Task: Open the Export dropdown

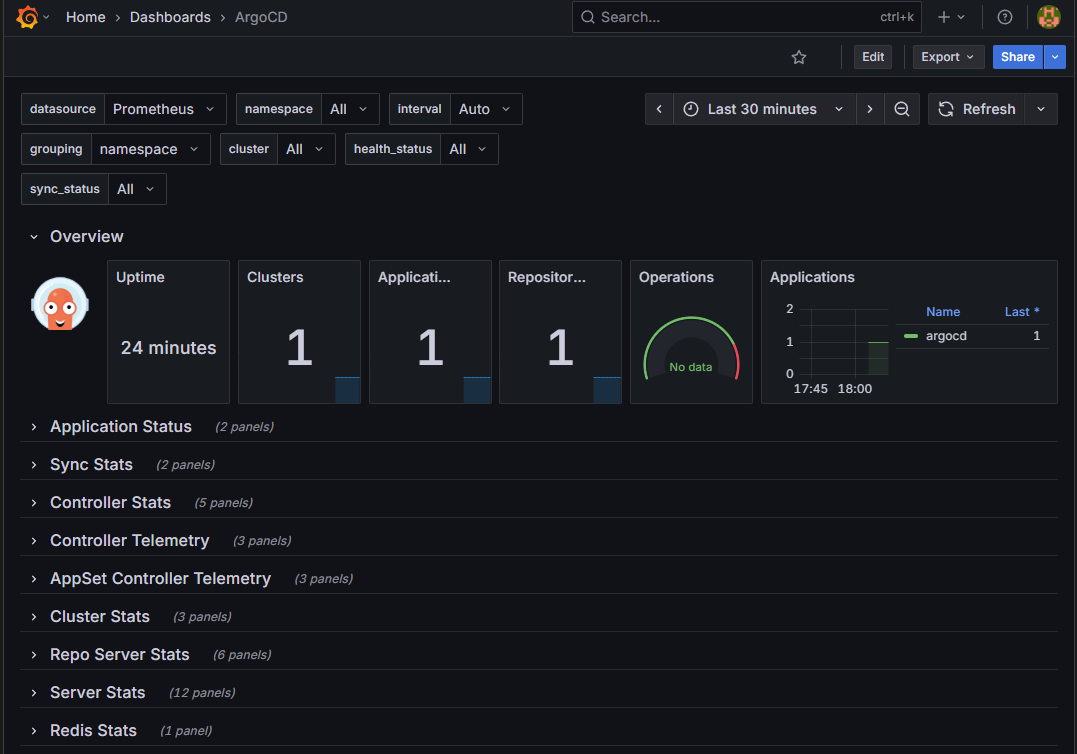Action: click(x=948, y=57)
